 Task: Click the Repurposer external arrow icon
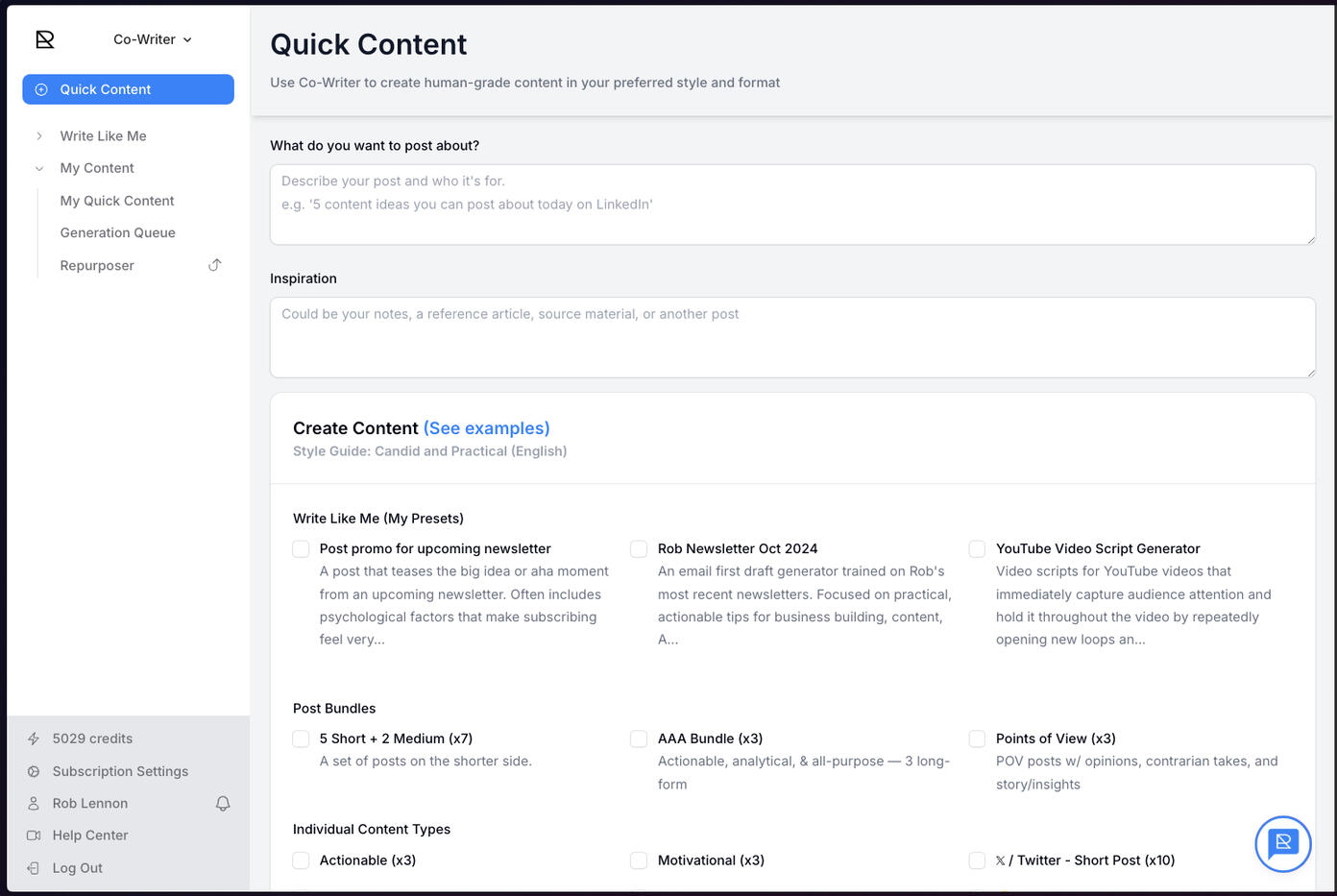[x=215, y=265]
